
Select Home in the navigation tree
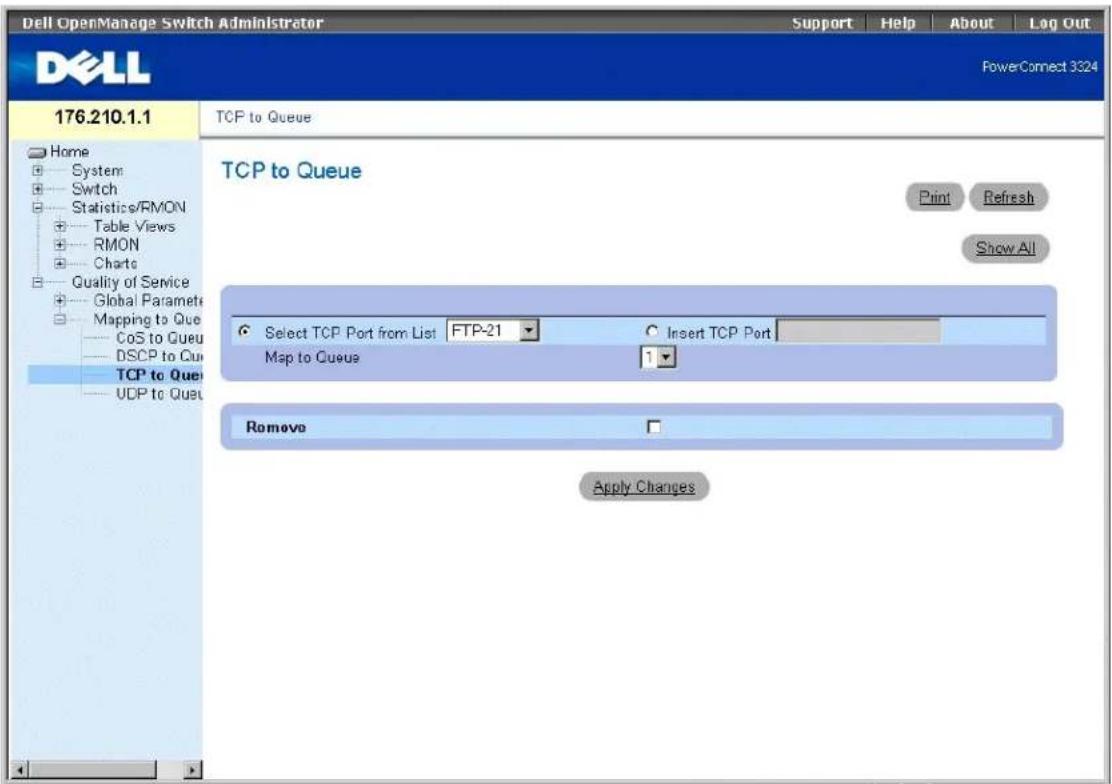[x=70, y=152]
